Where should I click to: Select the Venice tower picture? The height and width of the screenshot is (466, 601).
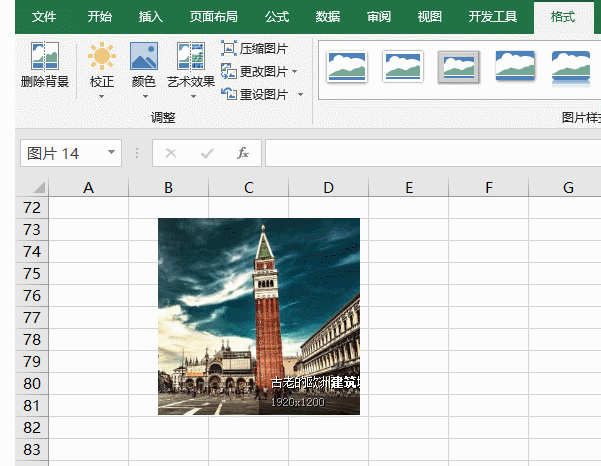[258, 310]
